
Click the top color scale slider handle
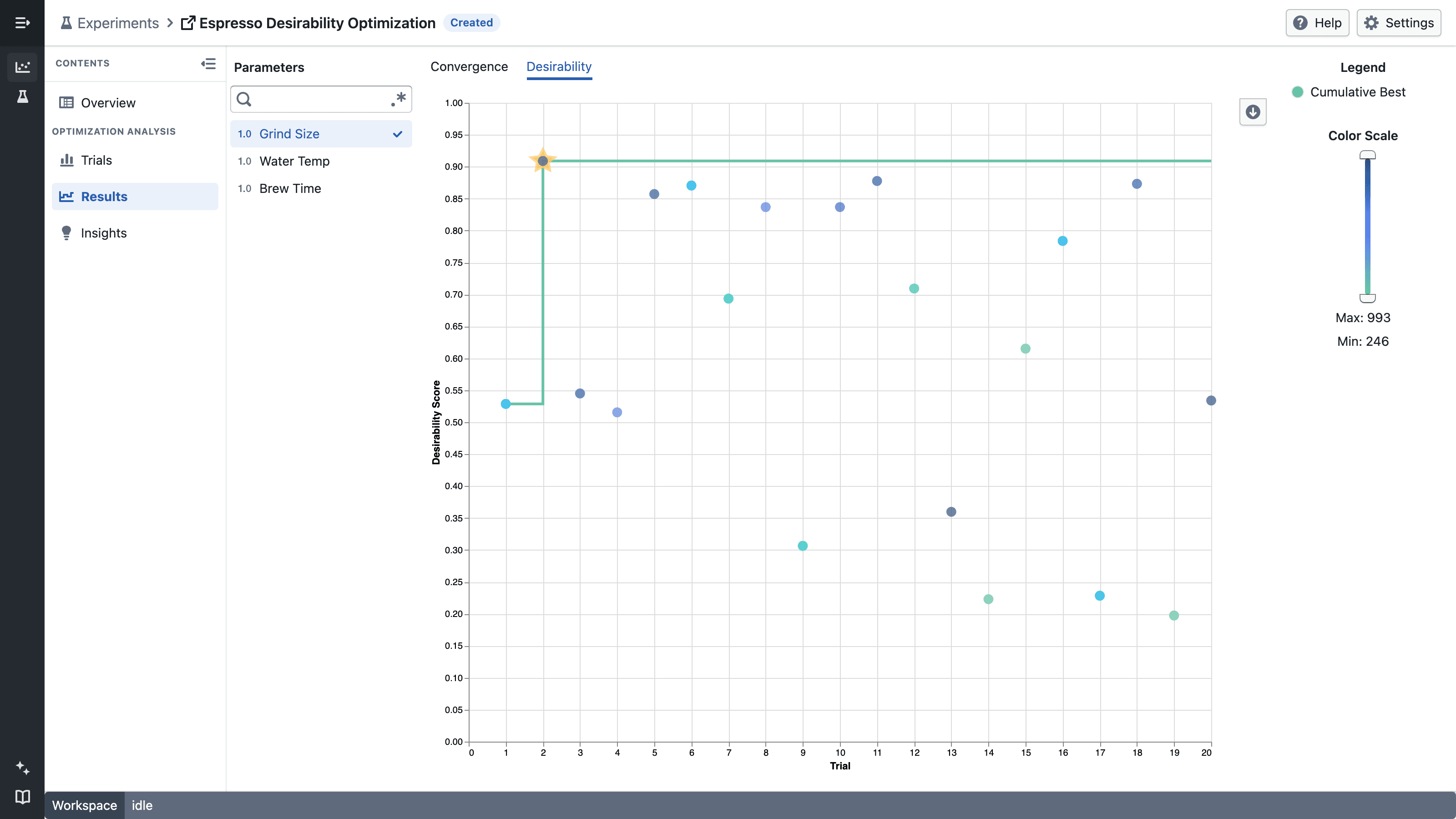click(1367, 155)
